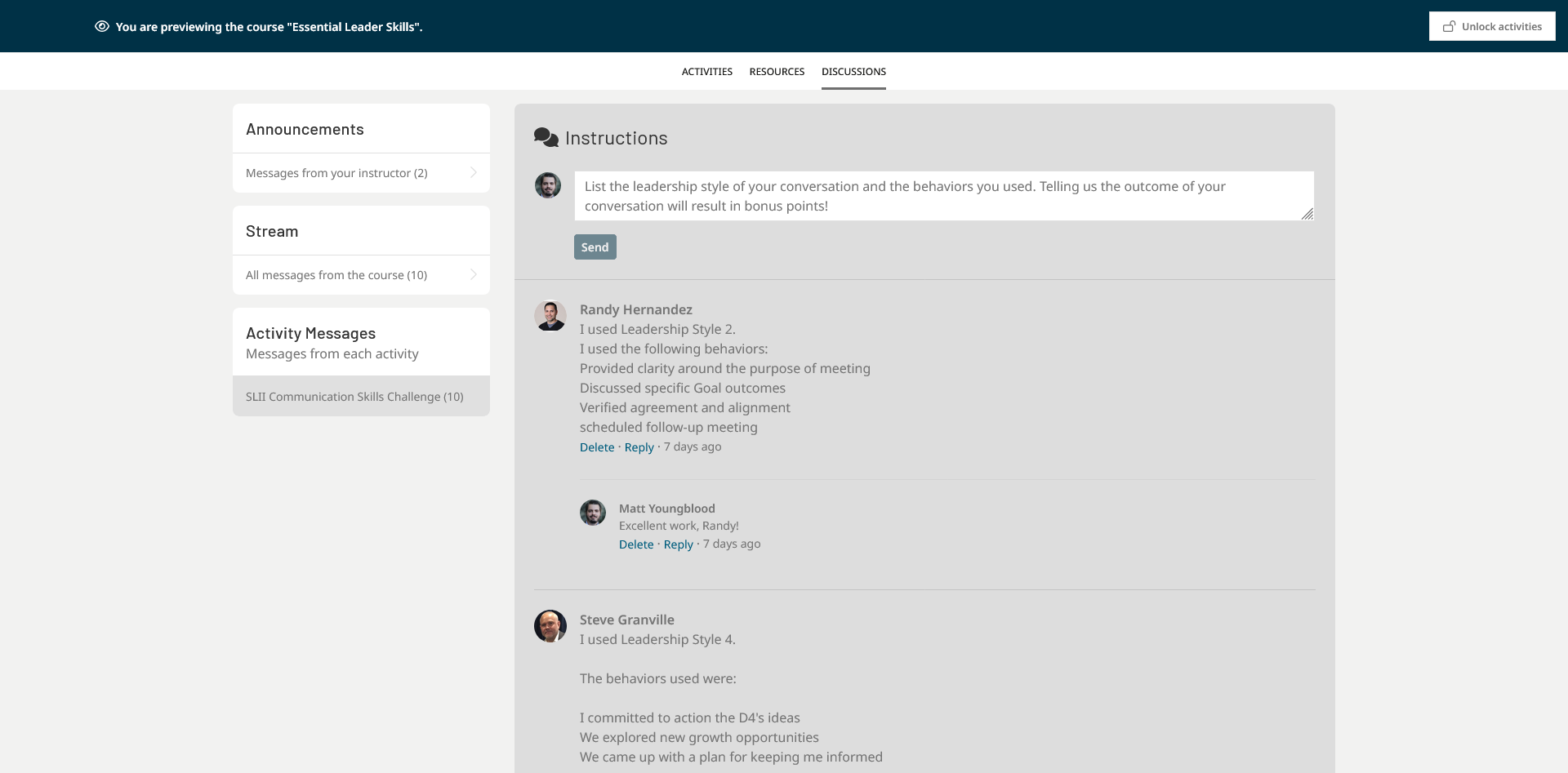
Task: Open Messages from your instructor (2)
Action: 361,173
